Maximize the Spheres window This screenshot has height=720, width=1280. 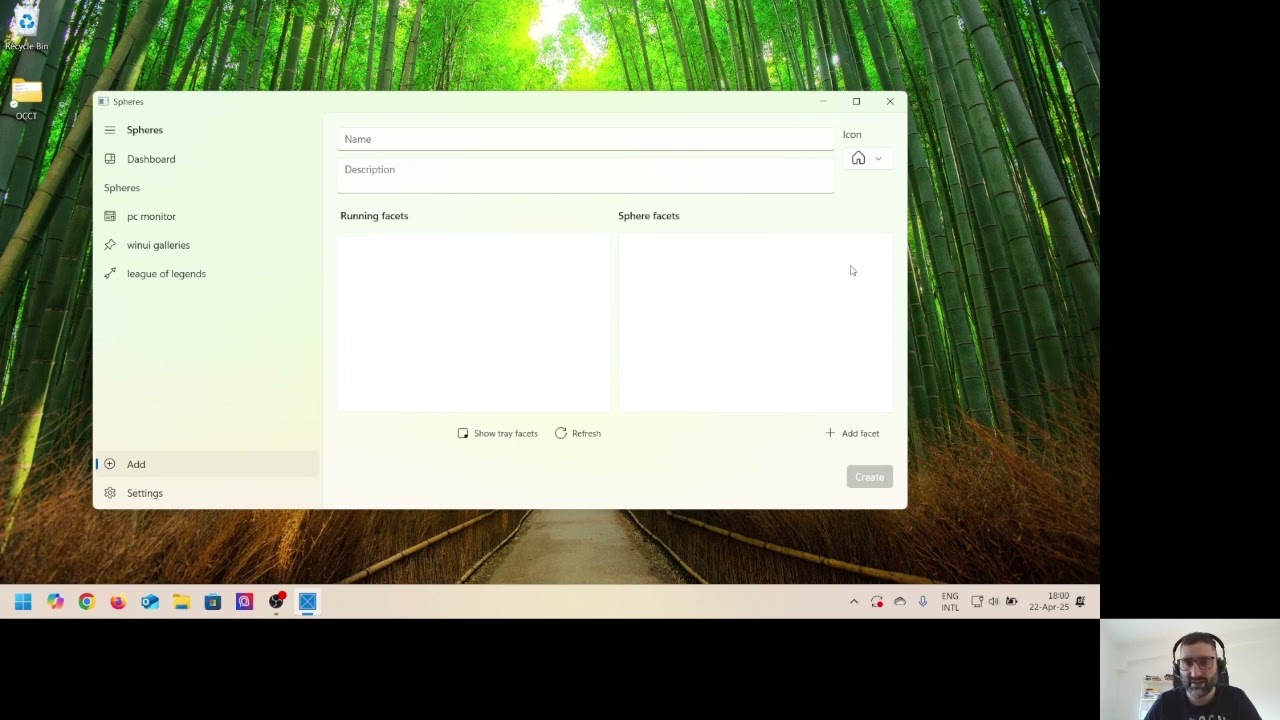click(856, 101)
